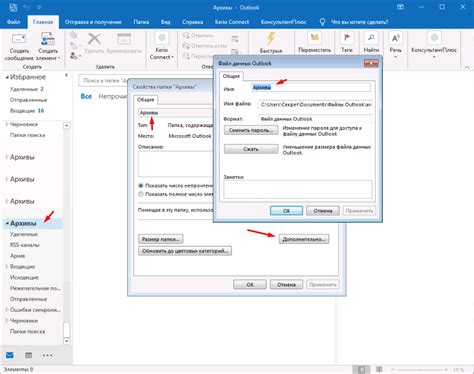Select RSS-каналы folder
Image resolution: width=474 pixels, height=374 pixels.
pyautogui.click(x=25, y=245)
